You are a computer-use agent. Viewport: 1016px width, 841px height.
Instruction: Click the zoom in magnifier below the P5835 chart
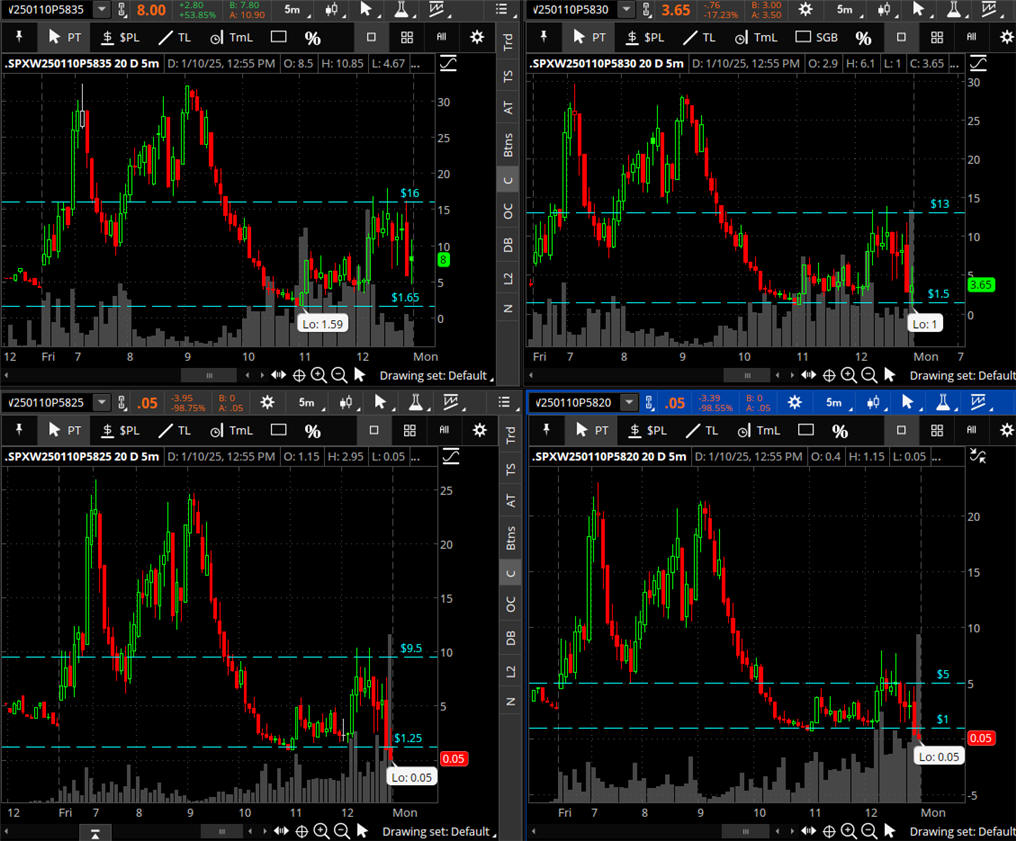pyautogui.click(x=318, y=375)
